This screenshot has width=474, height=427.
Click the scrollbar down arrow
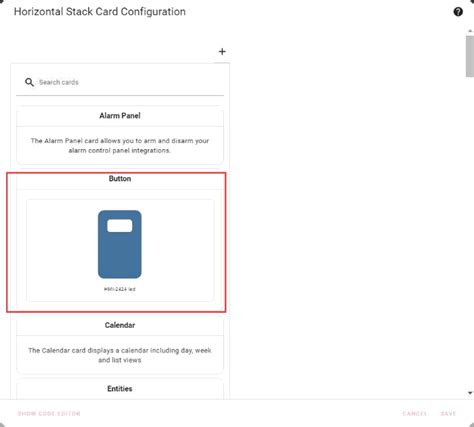click(470, 393)
